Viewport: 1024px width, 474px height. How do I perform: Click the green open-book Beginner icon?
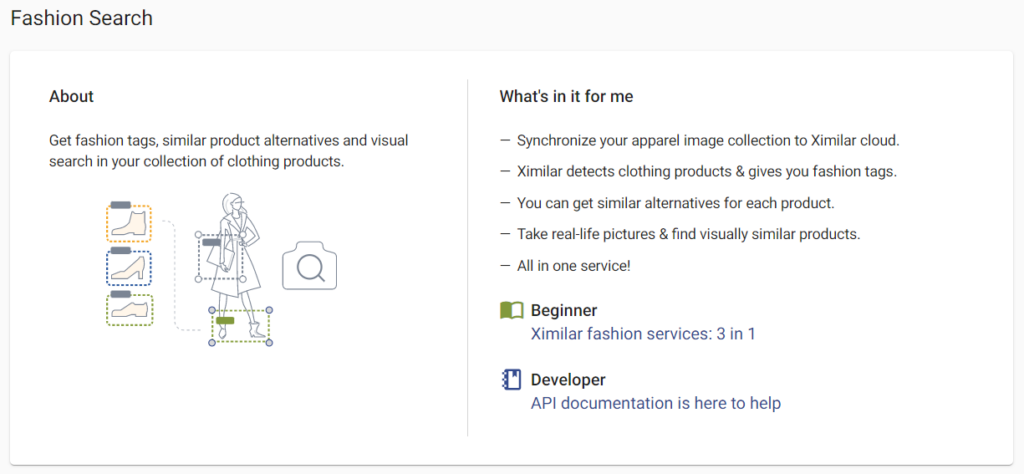[x=511, y=310]
